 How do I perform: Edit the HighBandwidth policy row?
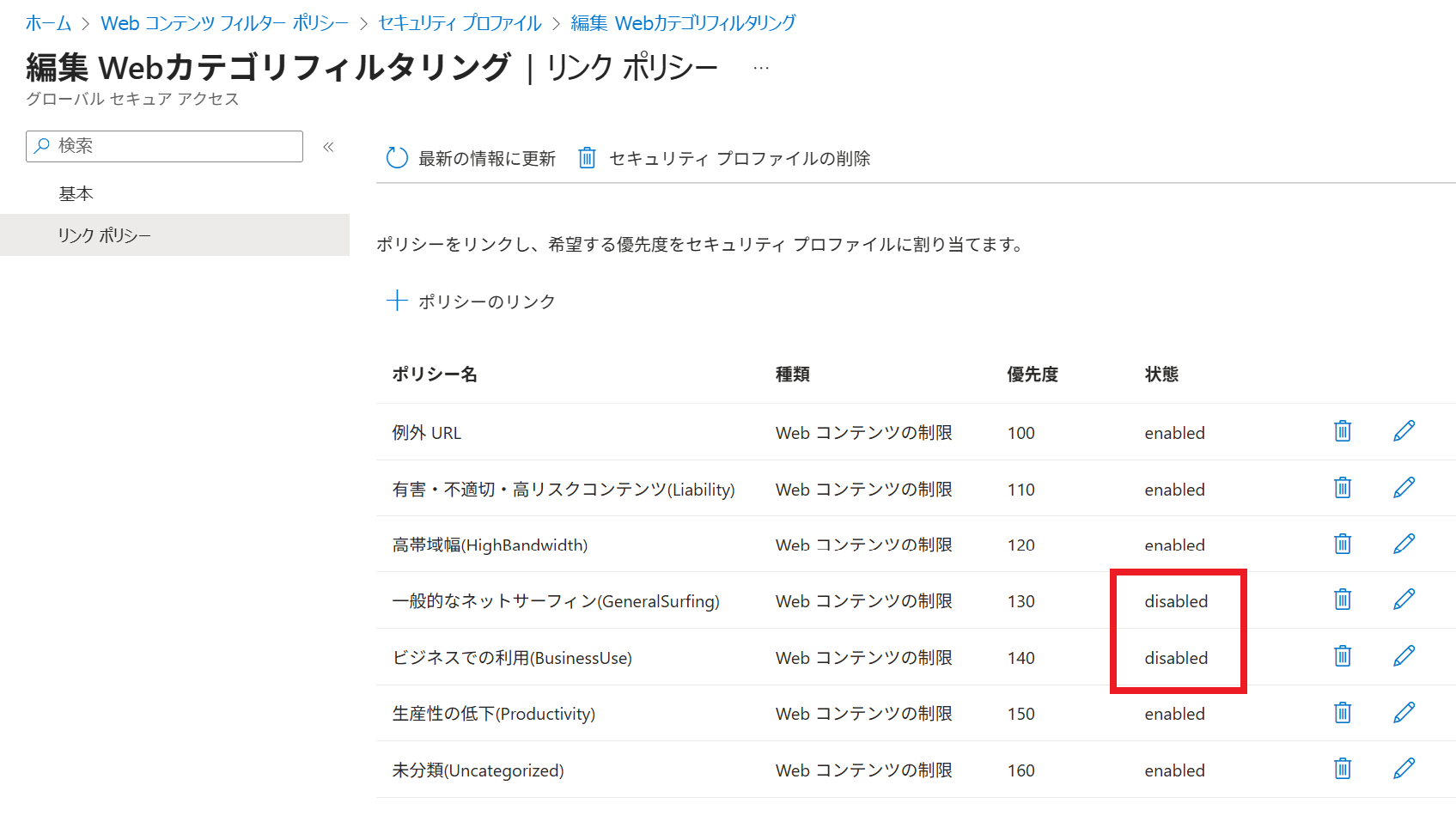tap(1404, 544)
